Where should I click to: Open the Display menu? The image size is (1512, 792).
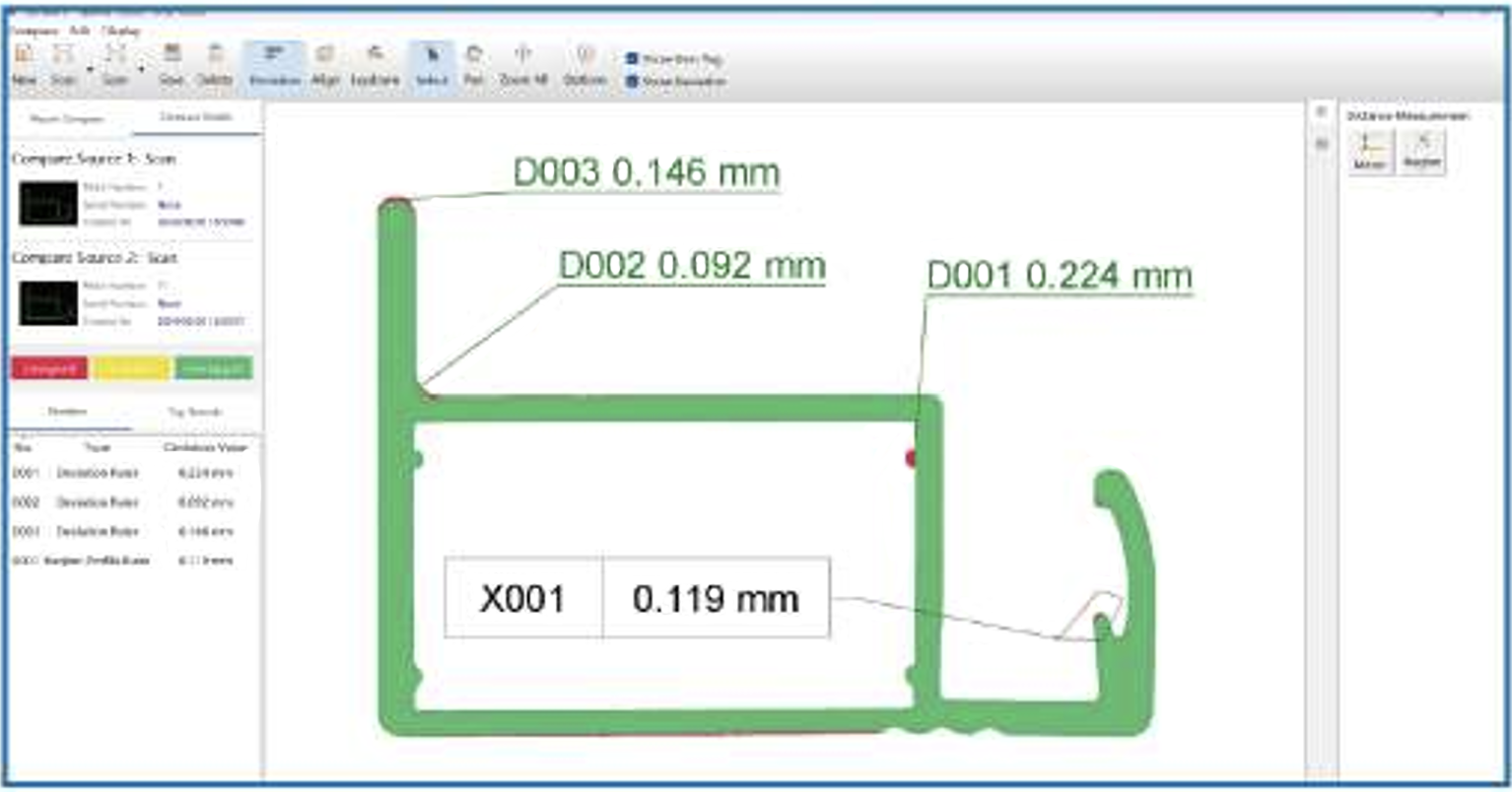click(x=121, y=31)
